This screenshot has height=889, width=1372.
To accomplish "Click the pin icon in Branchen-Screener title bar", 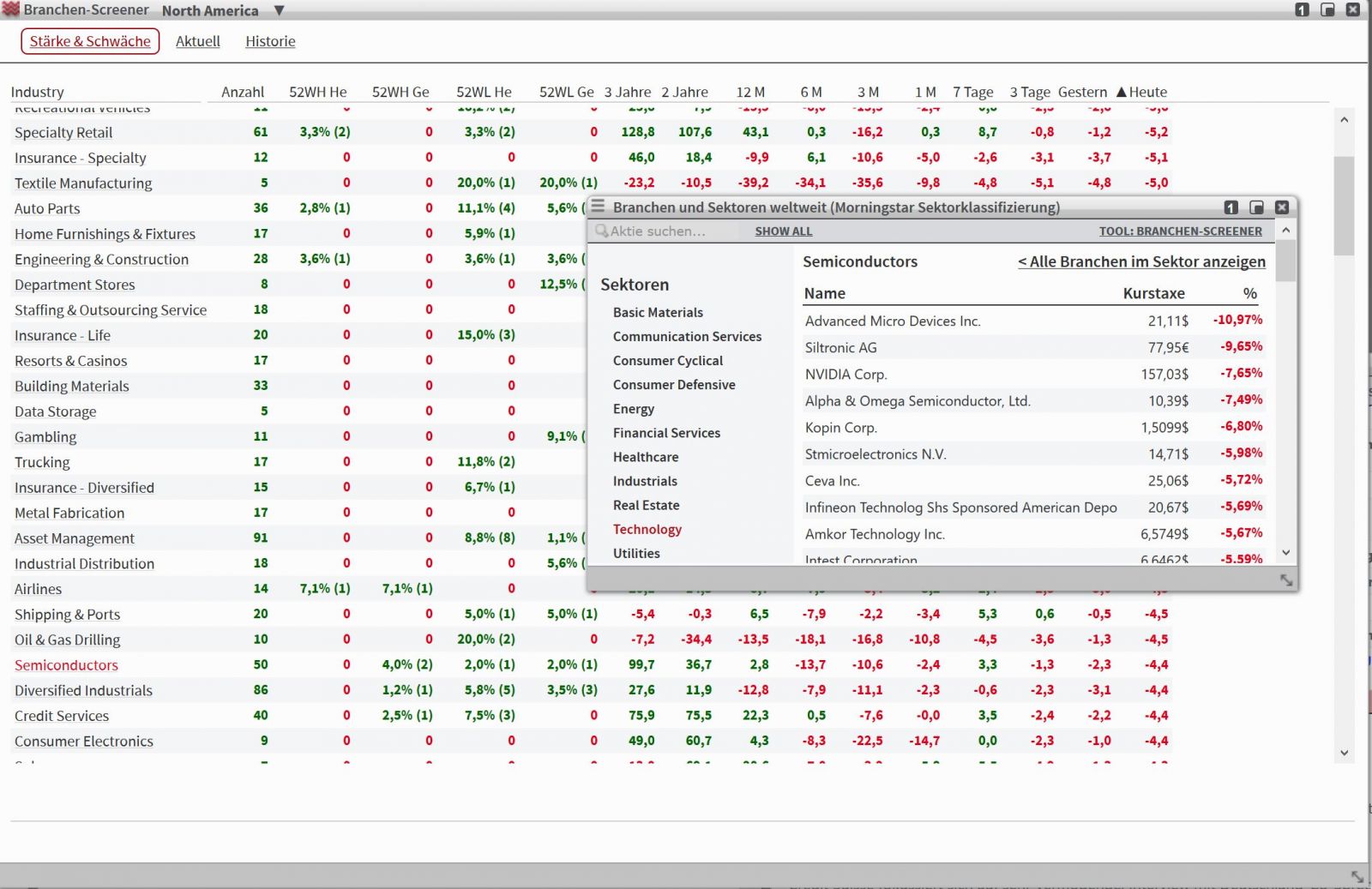I will 1302,10.
